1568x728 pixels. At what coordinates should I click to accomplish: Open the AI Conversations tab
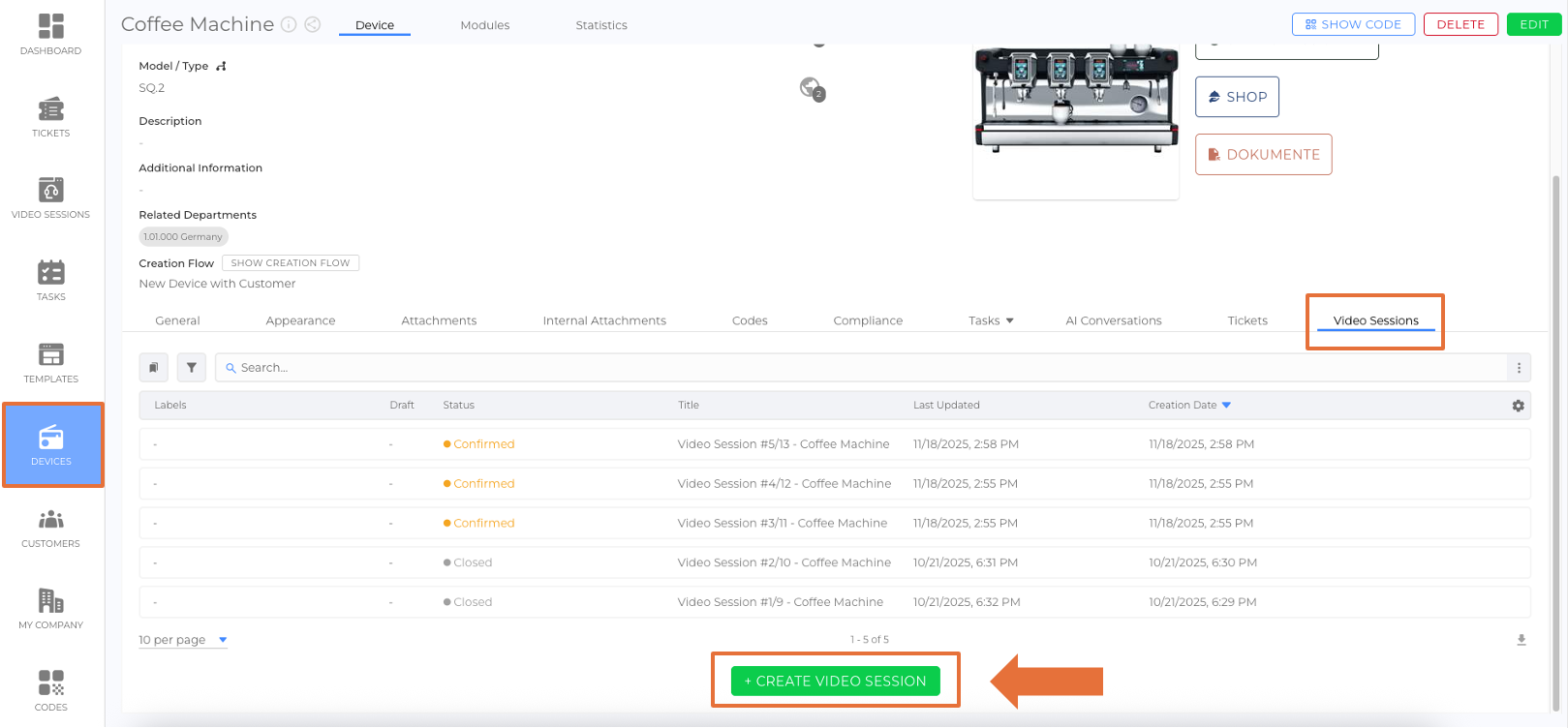1113,320
